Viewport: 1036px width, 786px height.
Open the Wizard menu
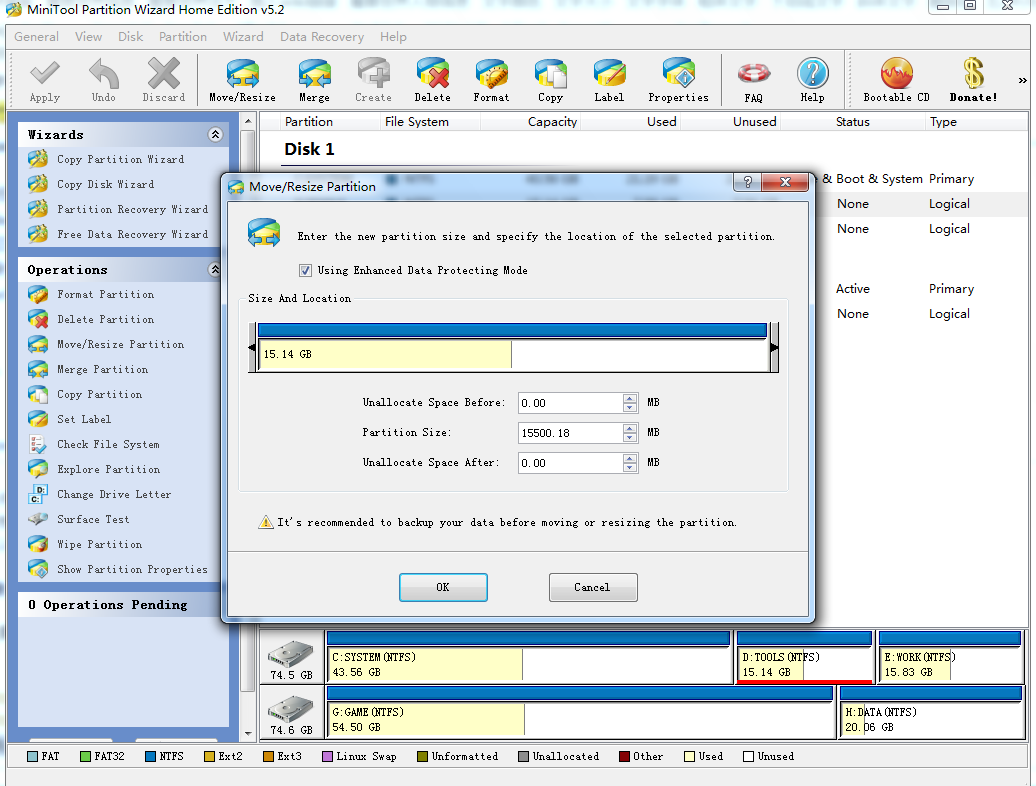coord(243,37)
